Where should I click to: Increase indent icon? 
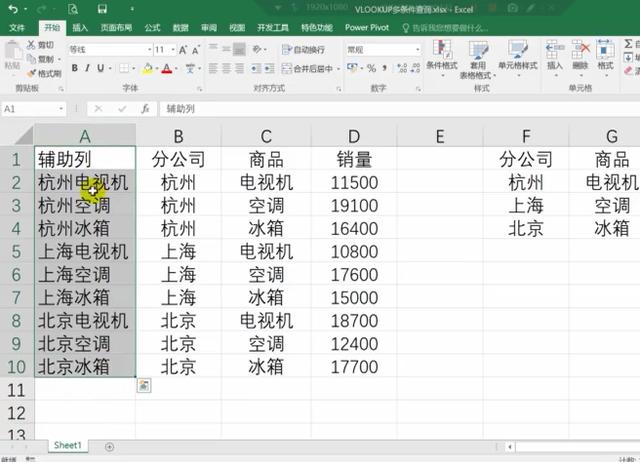point(269,69)
